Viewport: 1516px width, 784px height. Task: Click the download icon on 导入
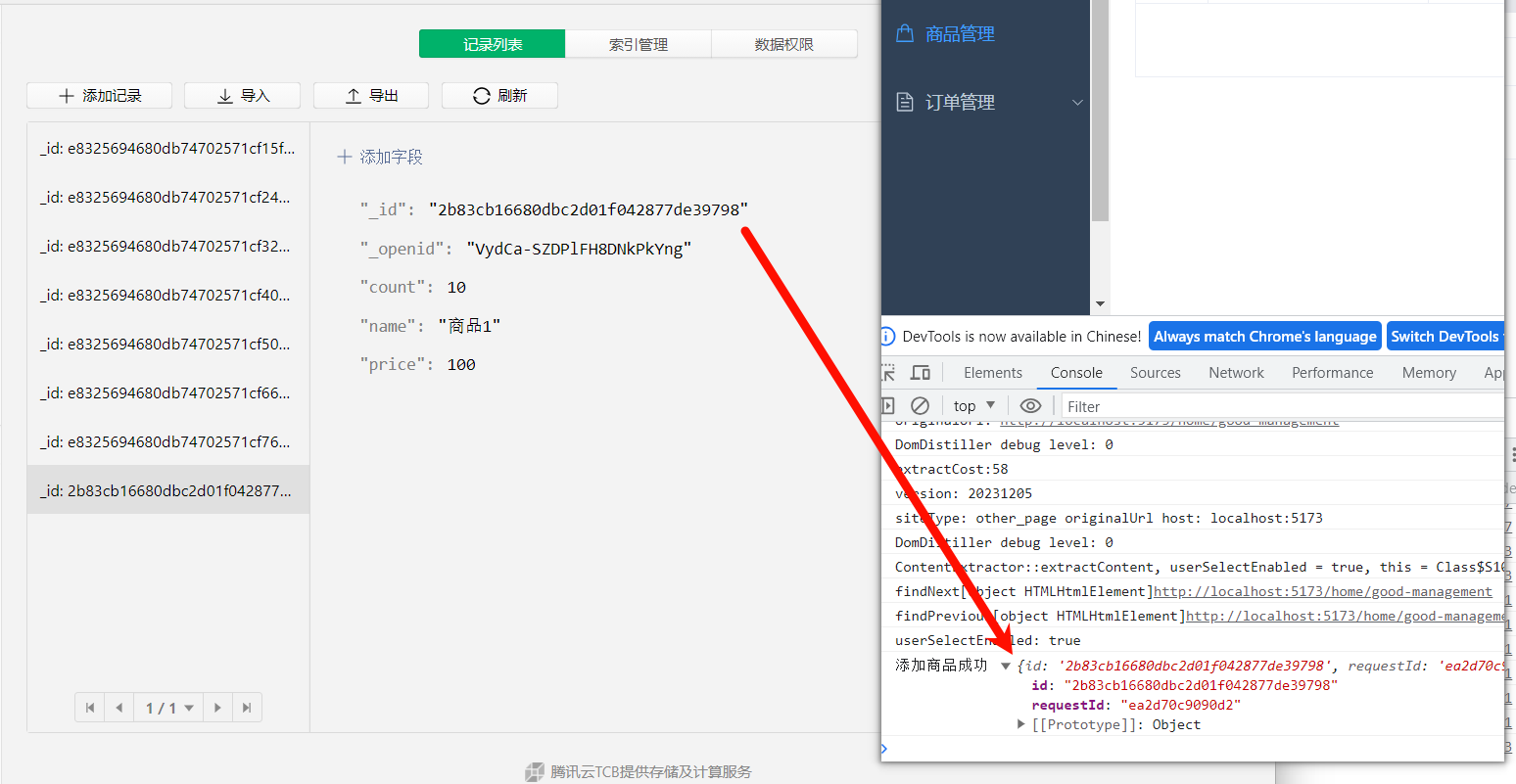coord(225,96)
